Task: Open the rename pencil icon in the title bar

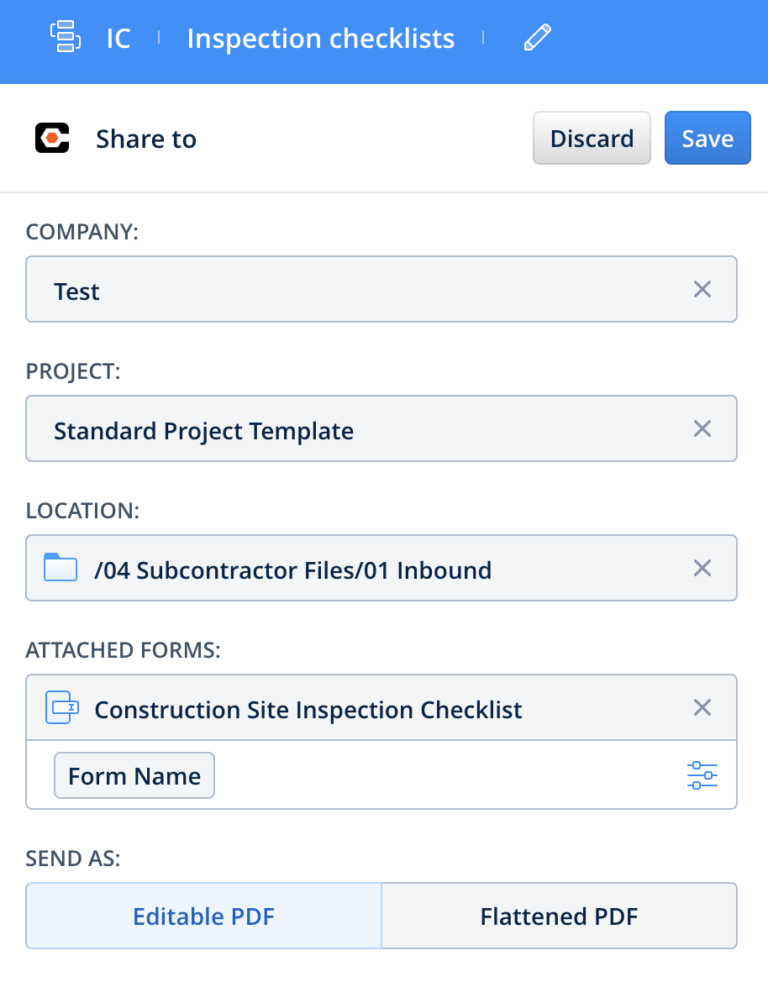Action: click(536, 37)
